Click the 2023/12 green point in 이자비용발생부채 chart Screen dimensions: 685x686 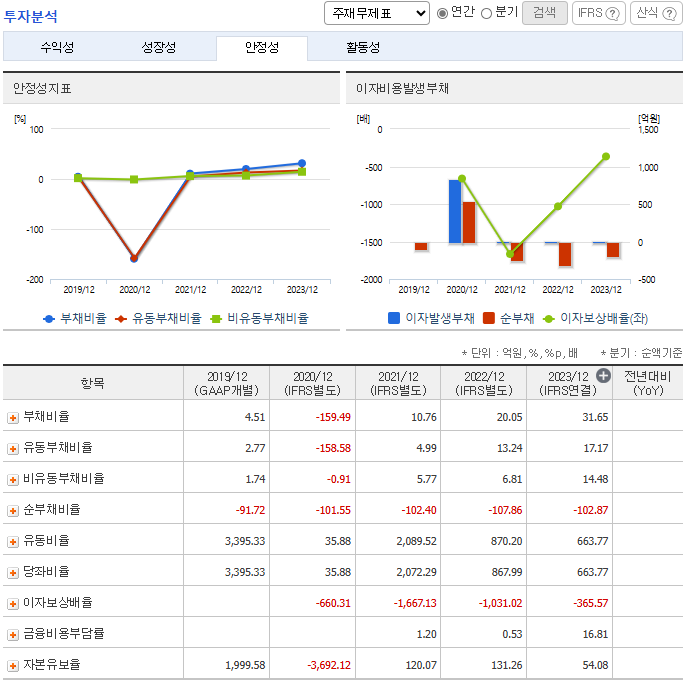pyautogui.click(x=606, y=157)
